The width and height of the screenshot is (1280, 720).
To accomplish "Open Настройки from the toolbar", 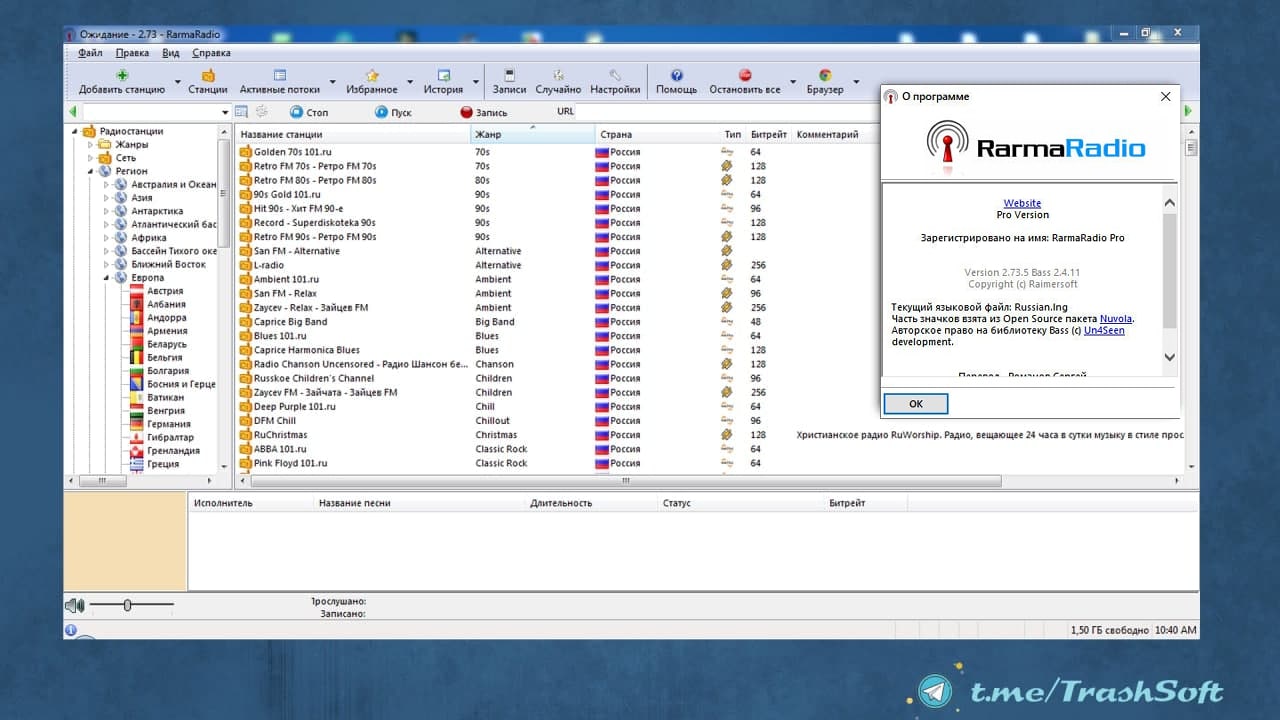I will point(615,76).
